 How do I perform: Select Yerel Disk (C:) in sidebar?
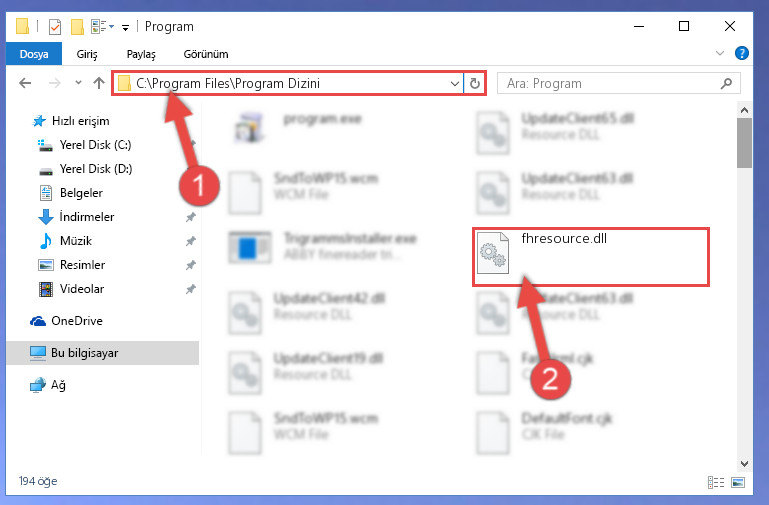[95, 145]
